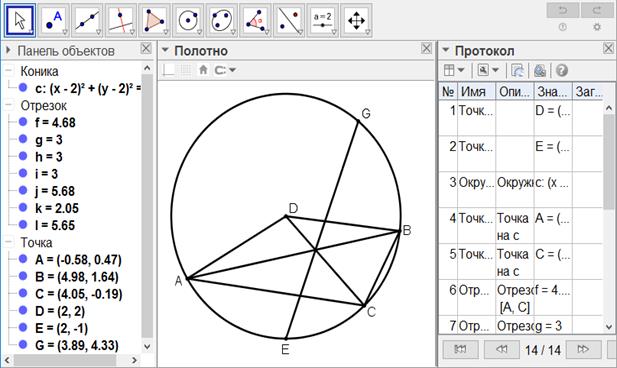The width and height of the screenshot is (617, 368).
Task: Click the Undo button
Action: pos(563,10)
